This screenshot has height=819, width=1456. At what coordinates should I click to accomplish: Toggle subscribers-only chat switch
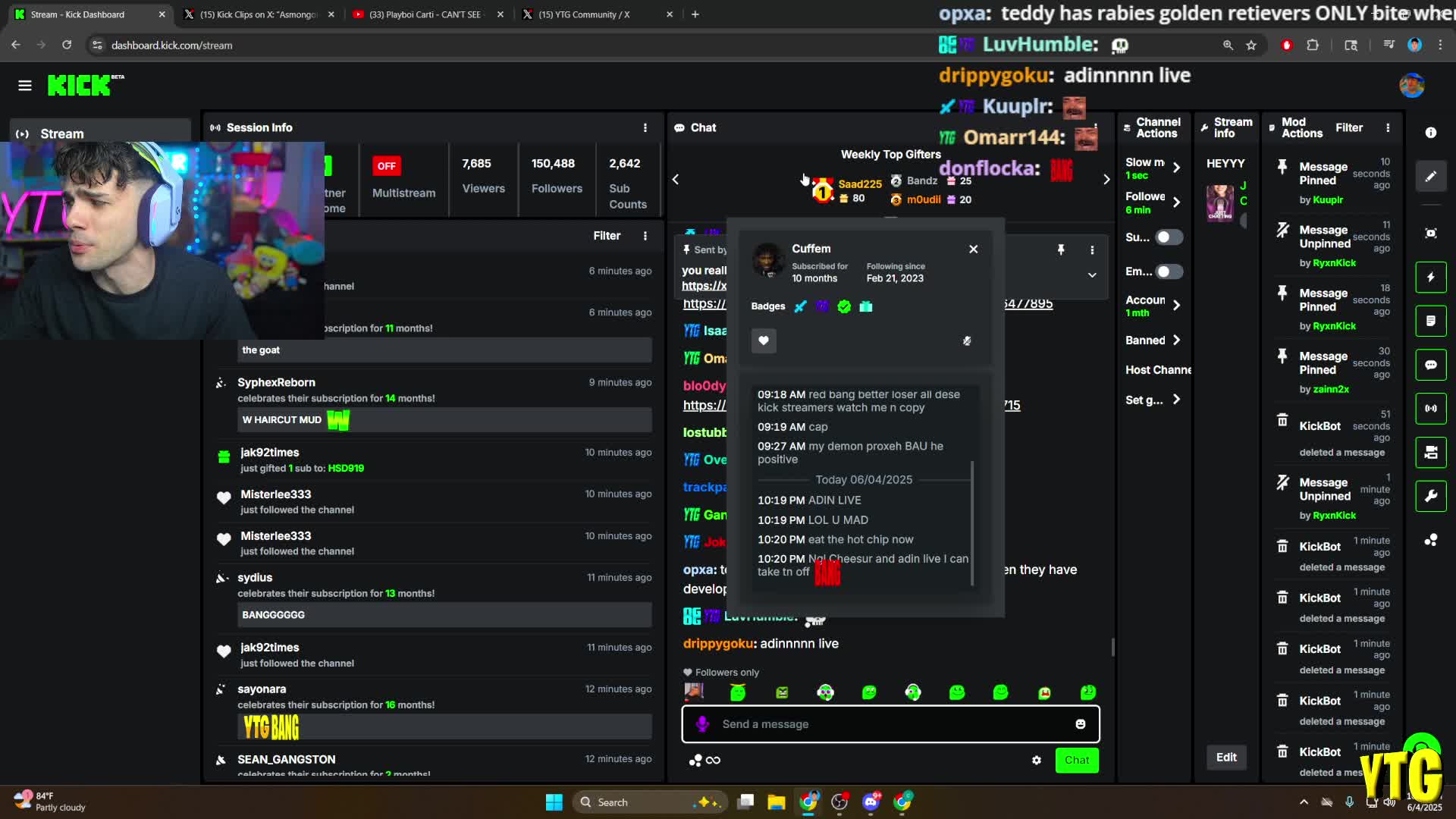pyautogui.click(x=1169, y=237)
